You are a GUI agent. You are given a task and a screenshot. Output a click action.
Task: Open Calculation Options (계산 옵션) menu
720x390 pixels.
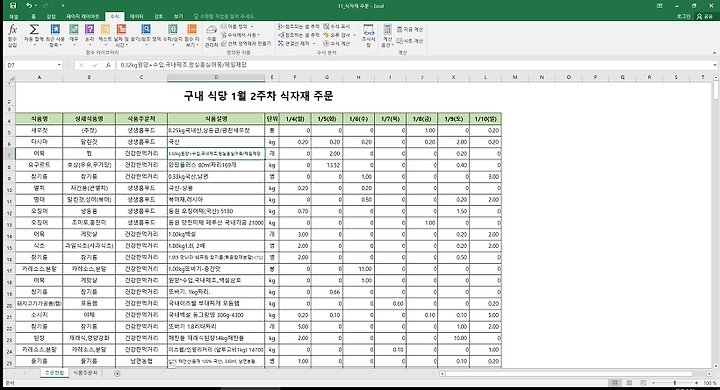388,36
